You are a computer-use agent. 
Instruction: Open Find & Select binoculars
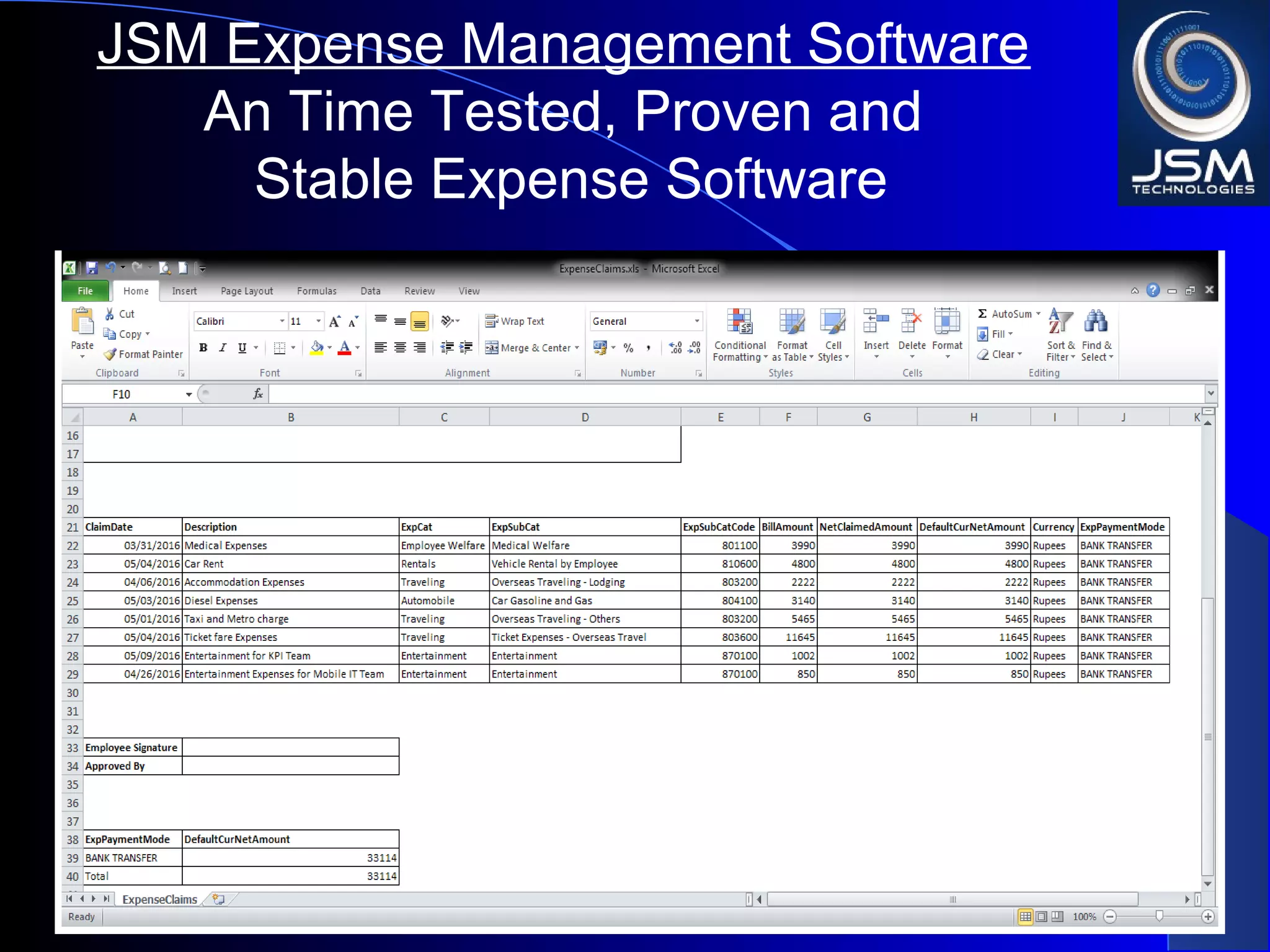pos(1096,335)
